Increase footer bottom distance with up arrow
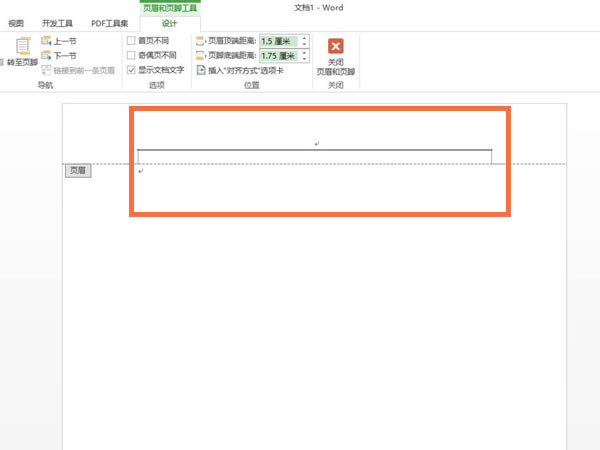 pos(304,53)
